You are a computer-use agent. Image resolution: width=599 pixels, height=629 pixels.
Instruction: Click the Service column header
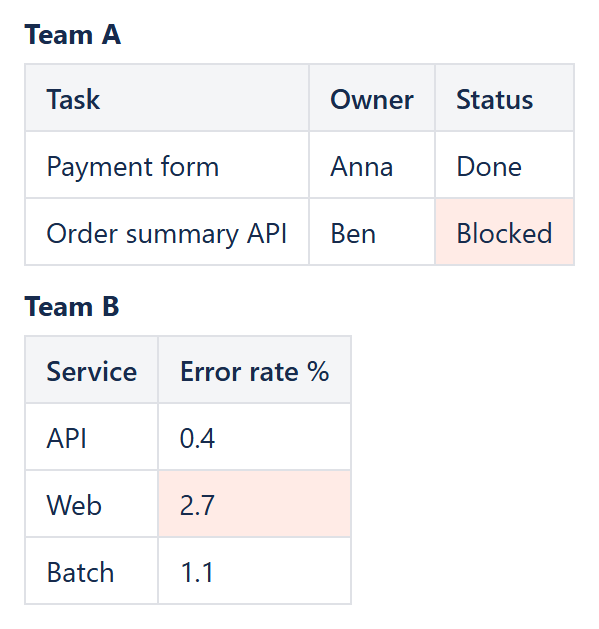tap(91, 370)
